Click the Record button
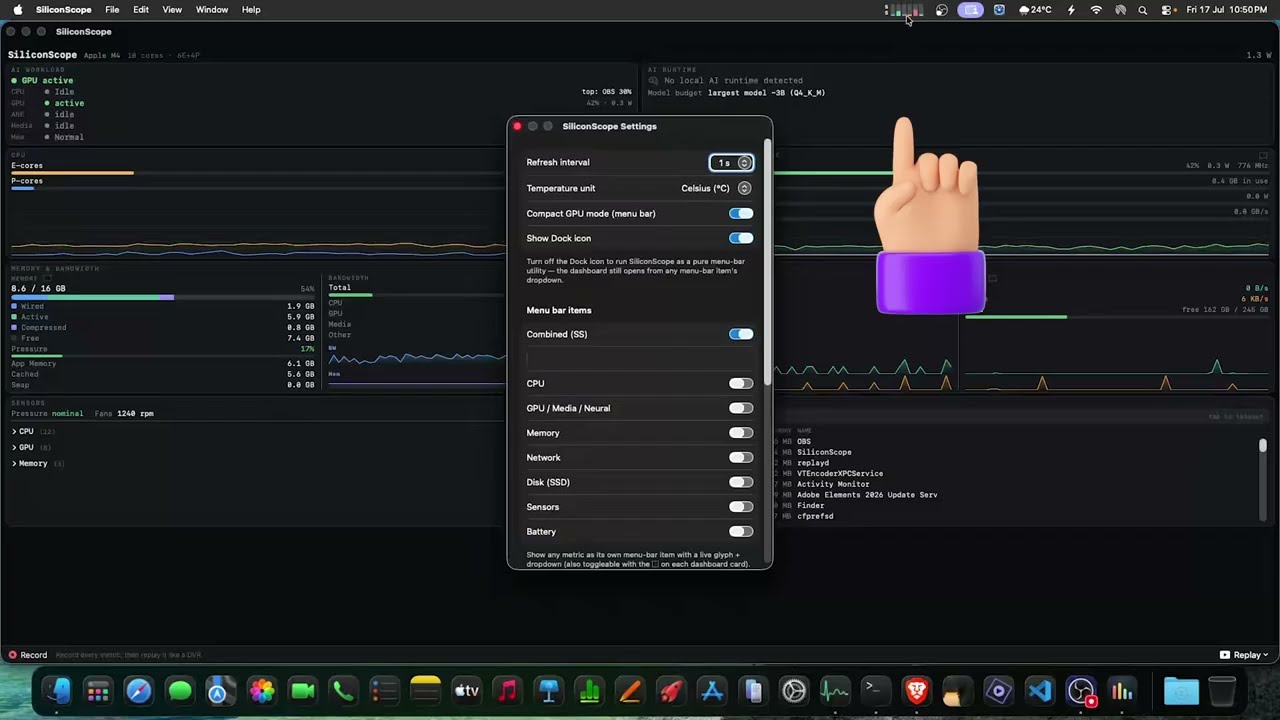The image size is (1280, 720). (28, 655)
